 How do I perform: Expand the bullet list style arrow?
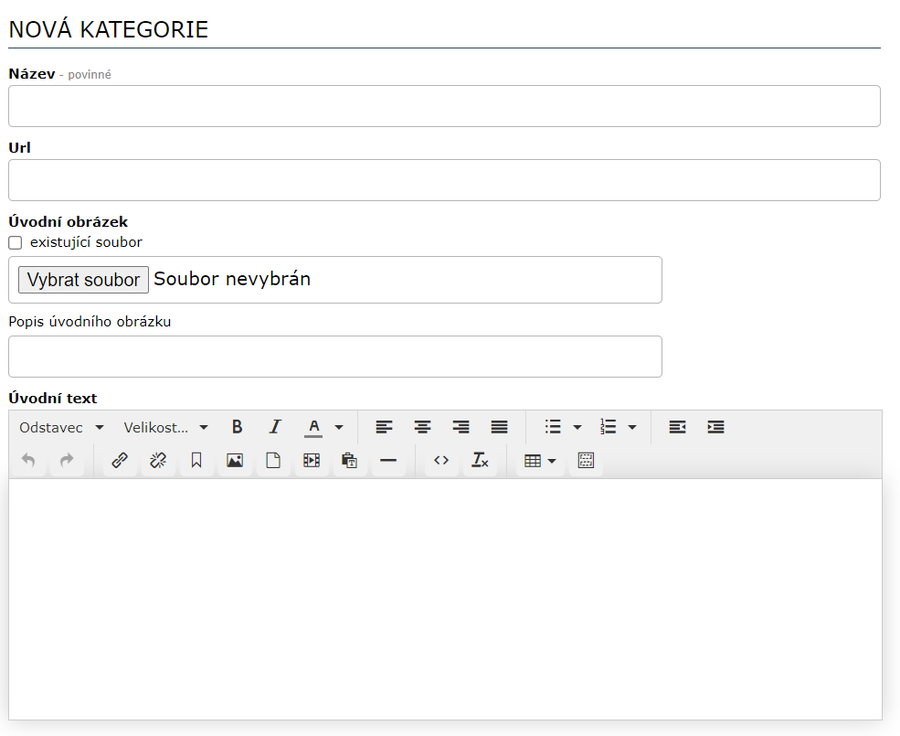pos(577,427)
